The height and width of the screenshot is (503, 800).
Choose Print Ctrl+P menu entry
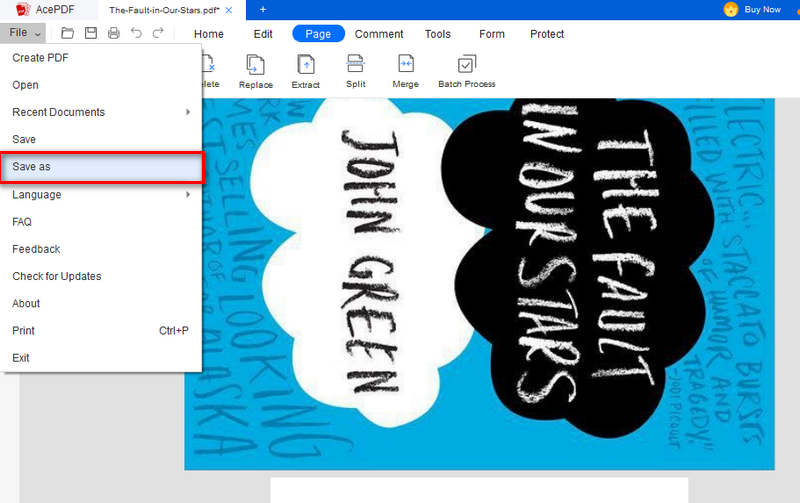coord(101,331)
